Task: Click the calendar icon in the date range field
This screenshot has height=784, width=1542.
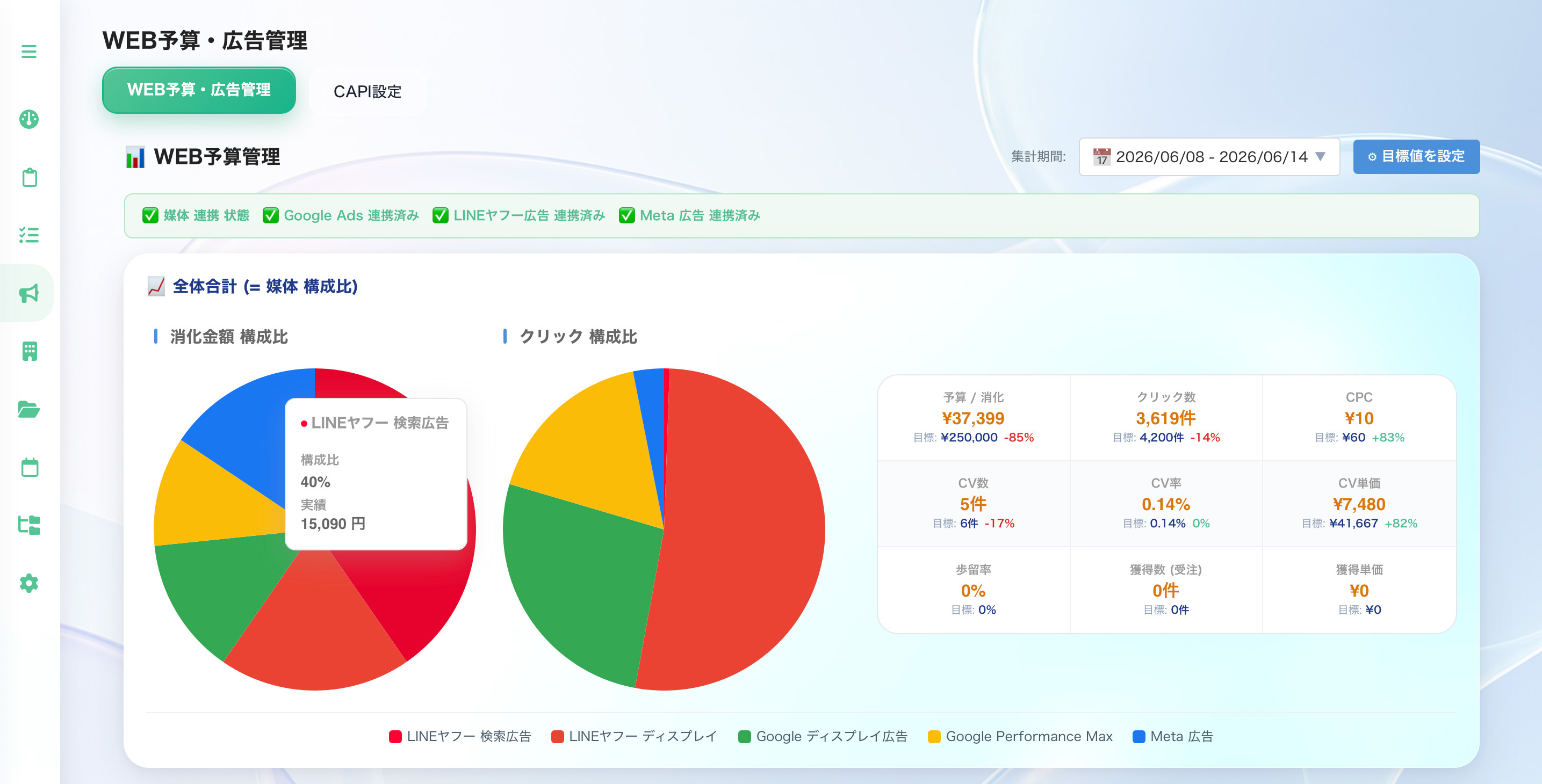Action: 1101,157
